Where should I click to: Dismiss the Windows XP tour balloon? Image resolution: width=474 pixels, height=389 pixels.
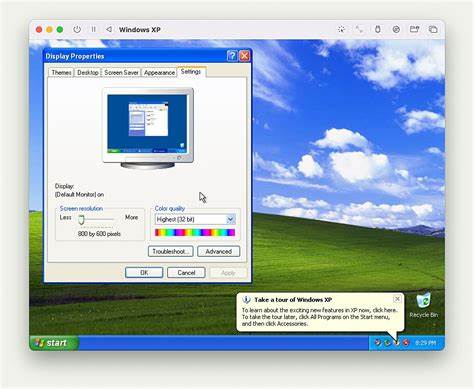pyautogui.click(x=397, y=299)
